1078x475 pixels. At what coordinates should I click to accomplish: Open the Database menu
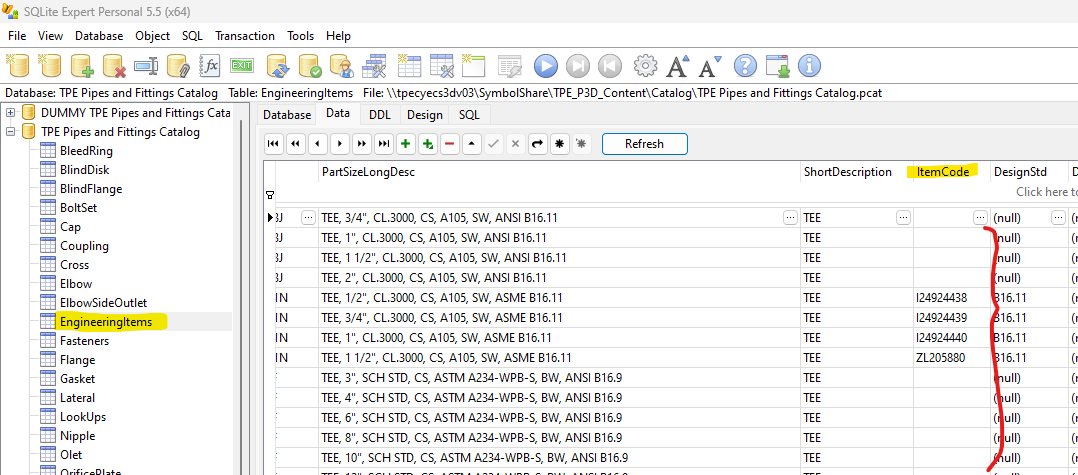click(99, 36)
